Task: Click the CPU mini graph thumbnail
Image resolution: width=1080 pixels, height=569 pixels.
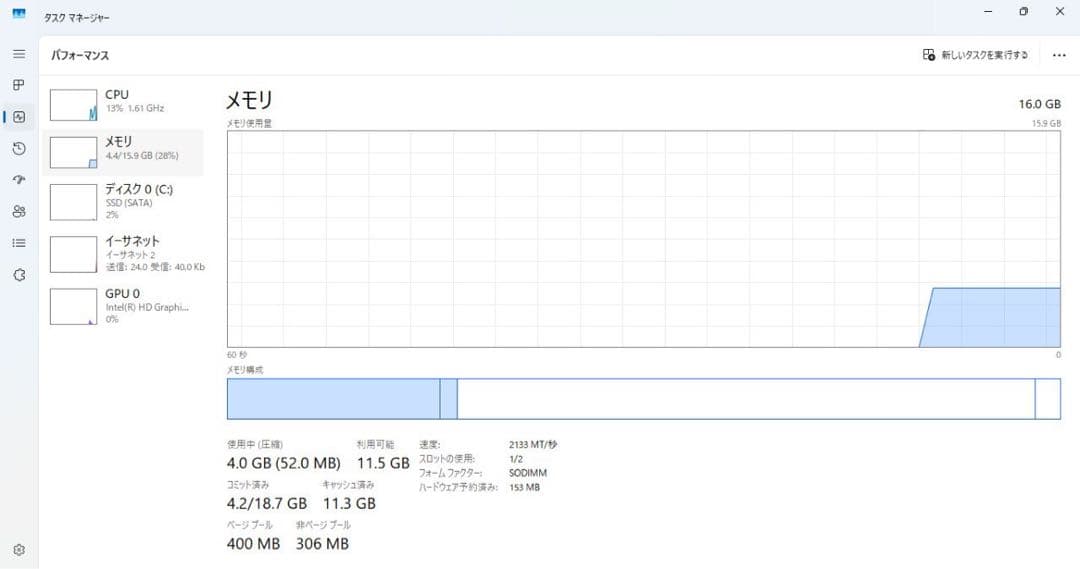Action: [73, 105]
